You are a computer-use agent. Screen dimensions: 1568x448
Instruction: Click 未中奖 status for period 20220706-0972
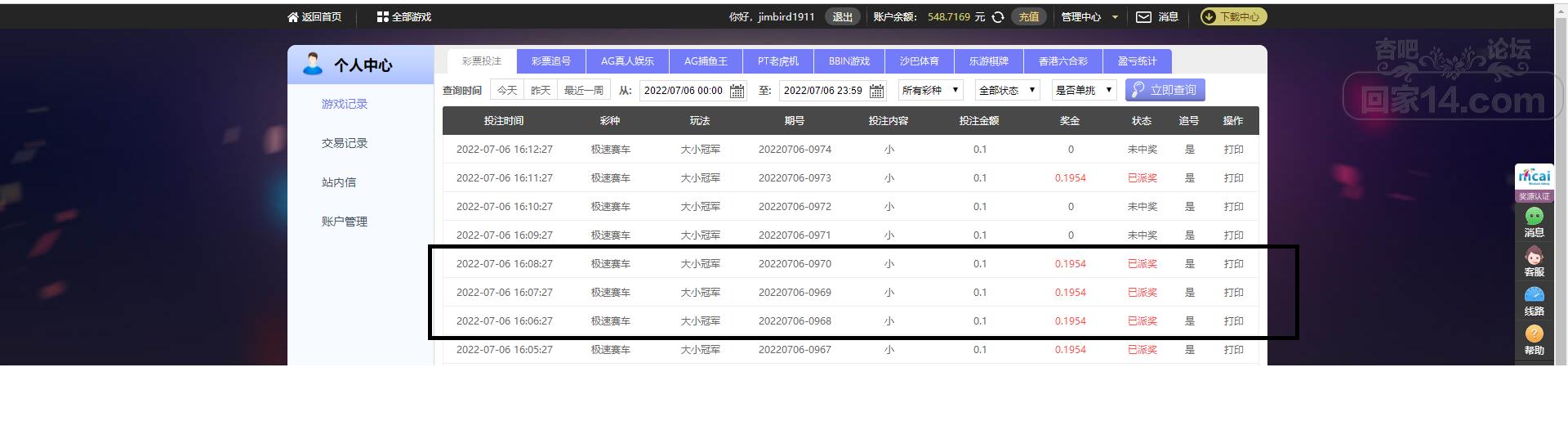(x=1143, y=207)
